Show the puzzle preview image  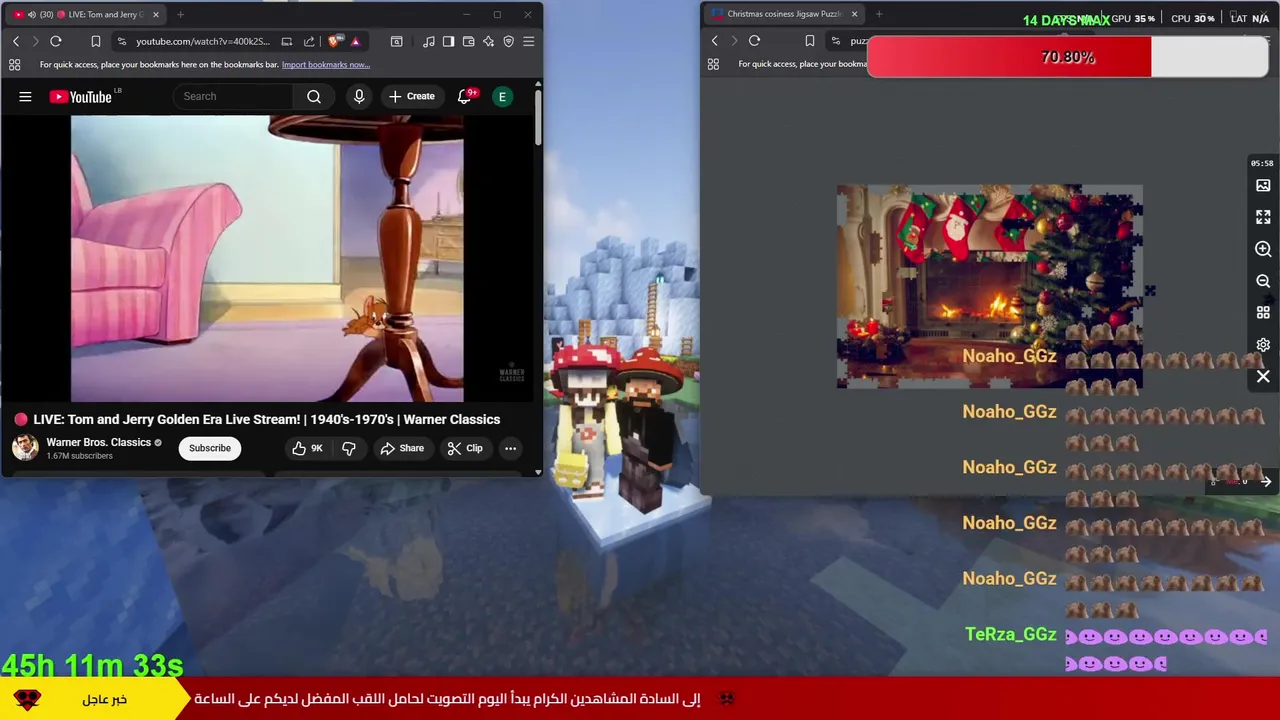pyautogui.click(x=1263, y=185)
